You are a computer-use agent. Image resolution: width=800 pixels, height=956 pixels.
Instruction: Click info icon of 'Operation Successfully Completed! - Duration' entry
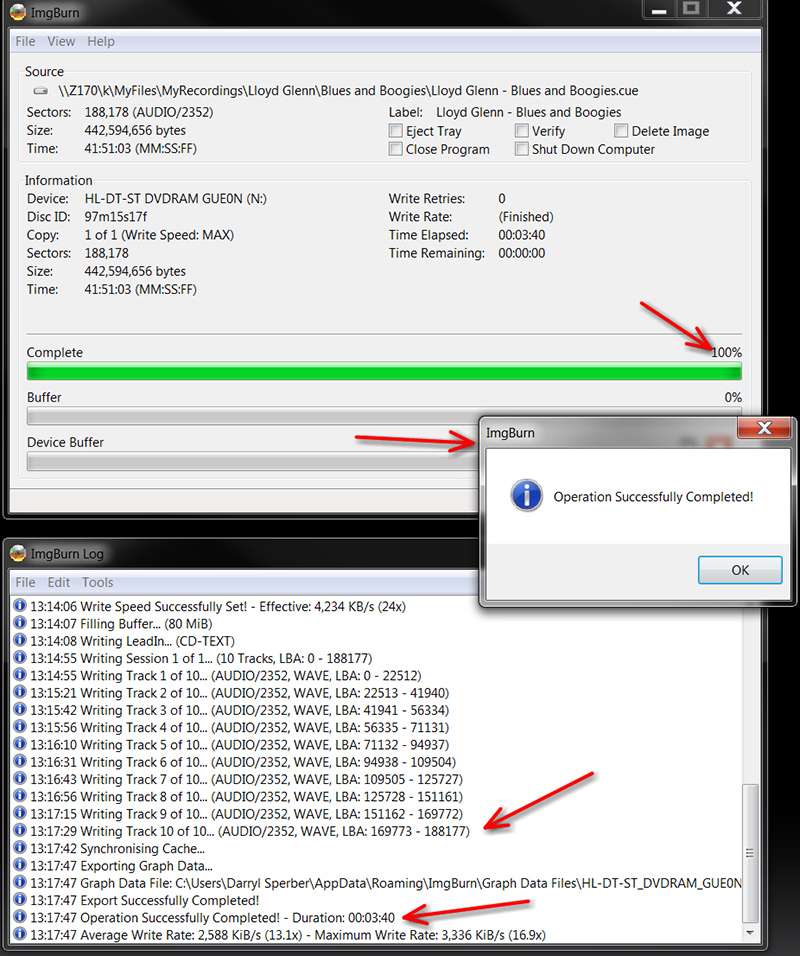(x=20, y=916)
